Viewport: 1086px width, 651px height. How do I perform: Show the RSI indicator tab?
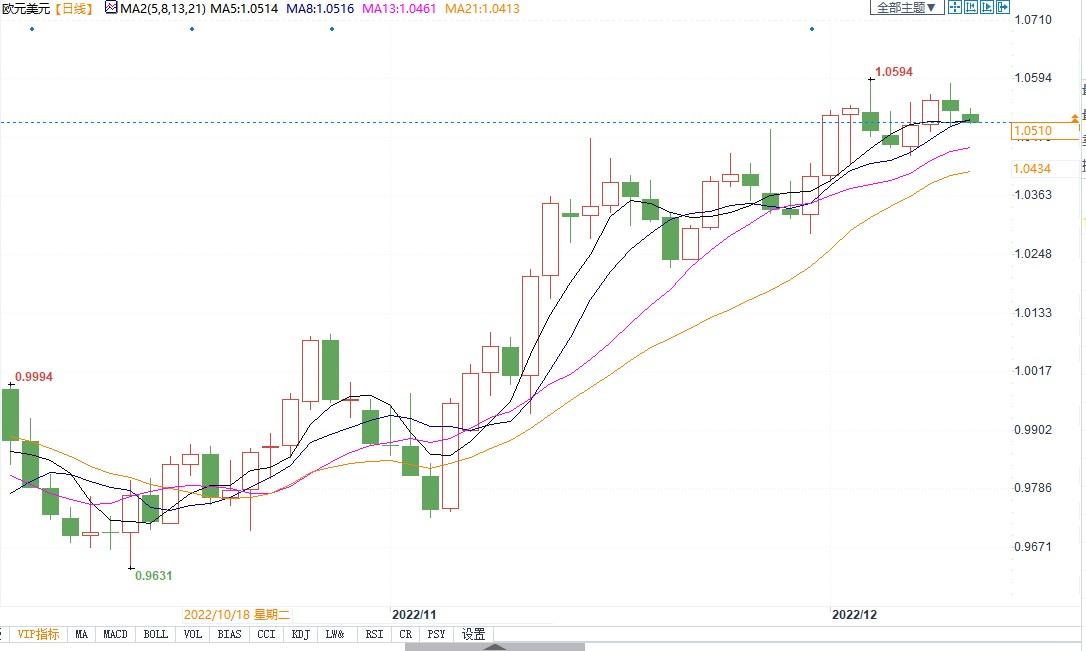click(374, 634)
